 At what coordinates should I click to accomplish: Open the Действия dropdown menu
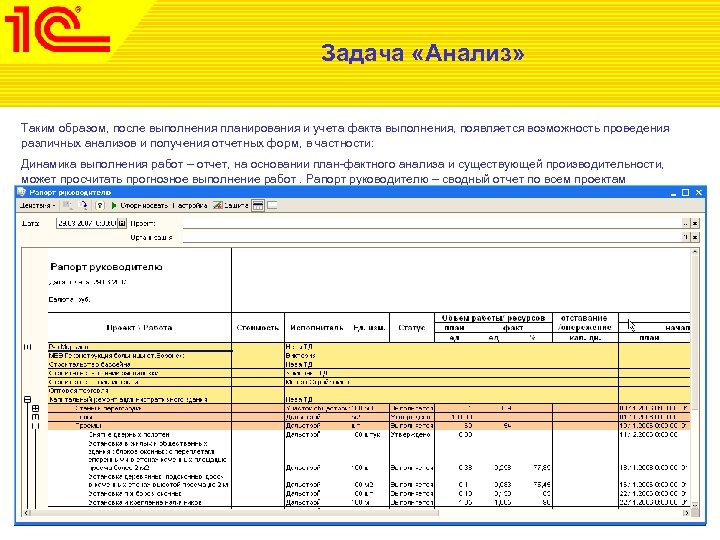coord(38,206)
